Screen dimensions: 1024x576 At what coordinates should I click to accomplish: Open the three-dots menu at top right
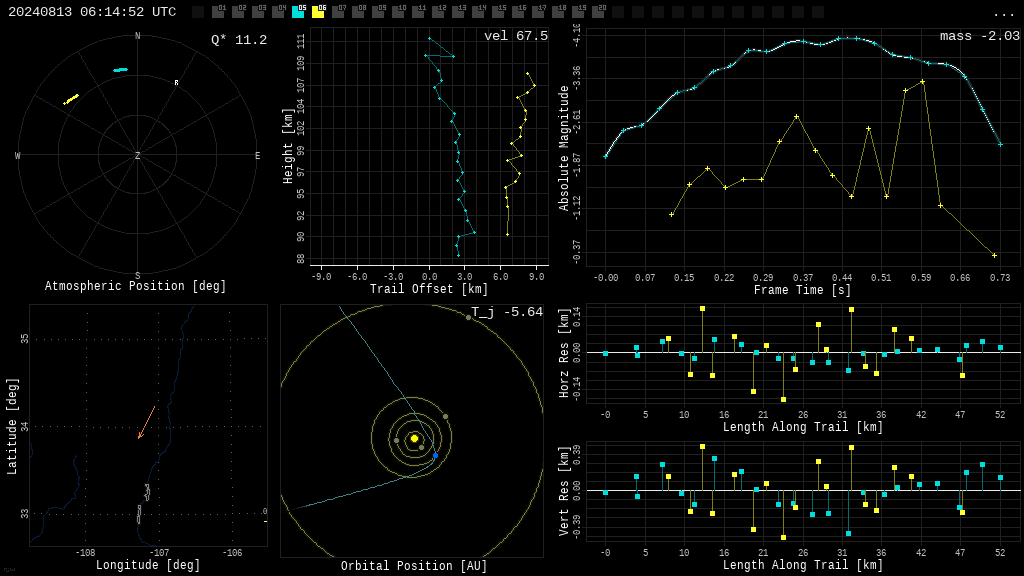1002,14
